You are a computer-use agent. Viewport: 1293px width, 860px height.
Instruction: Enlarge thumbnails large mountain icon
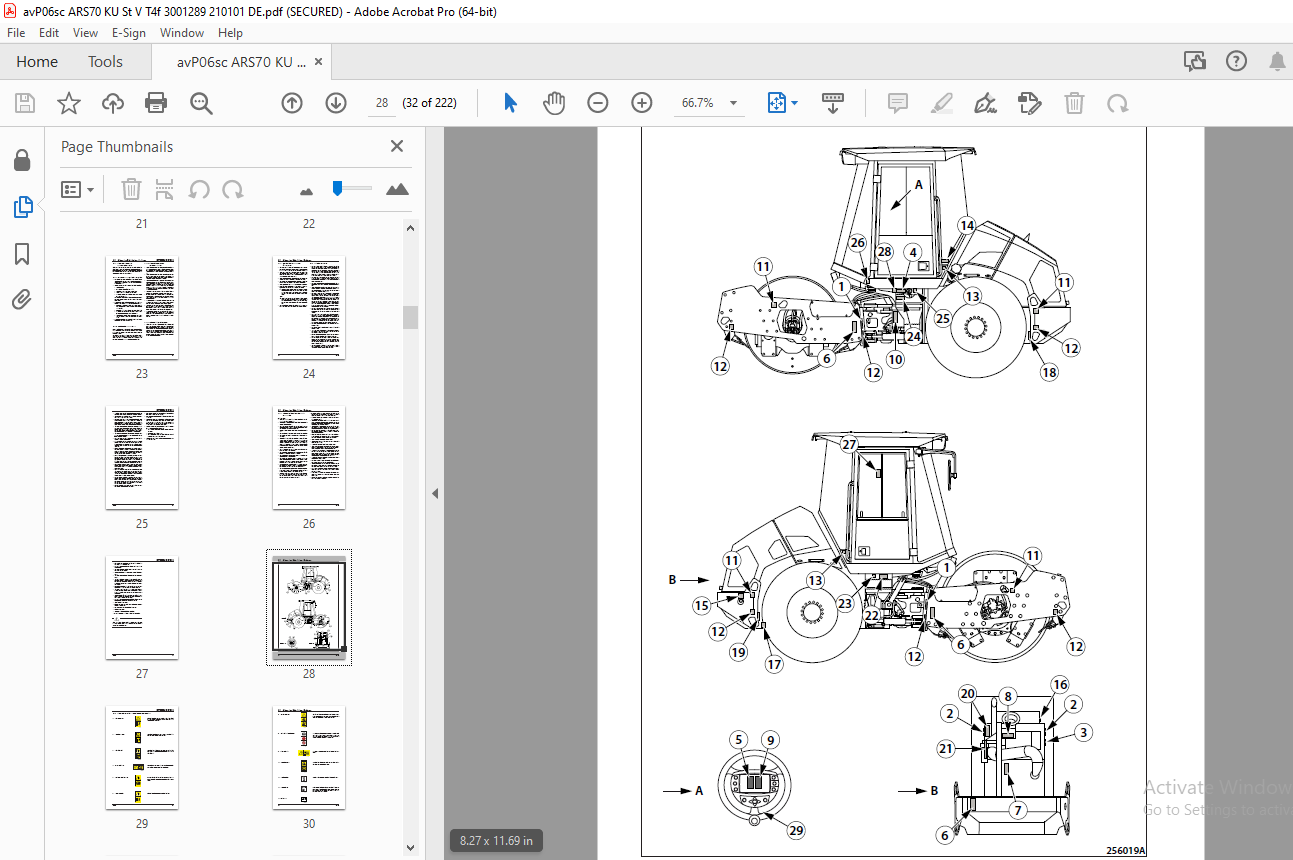click(x=397, y=189)
